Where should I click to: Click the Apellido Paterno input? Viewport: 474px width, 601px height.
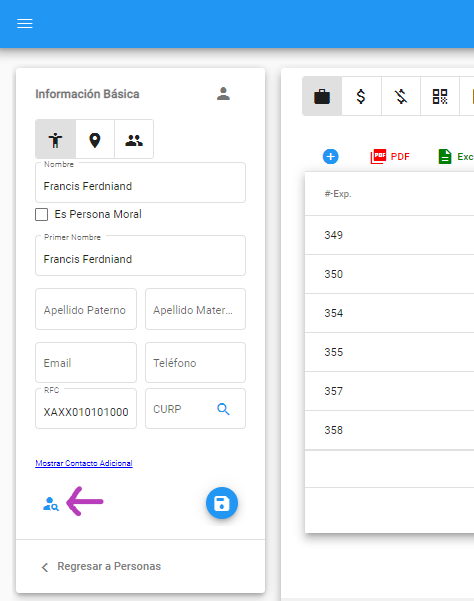click(x=86, y=309)
